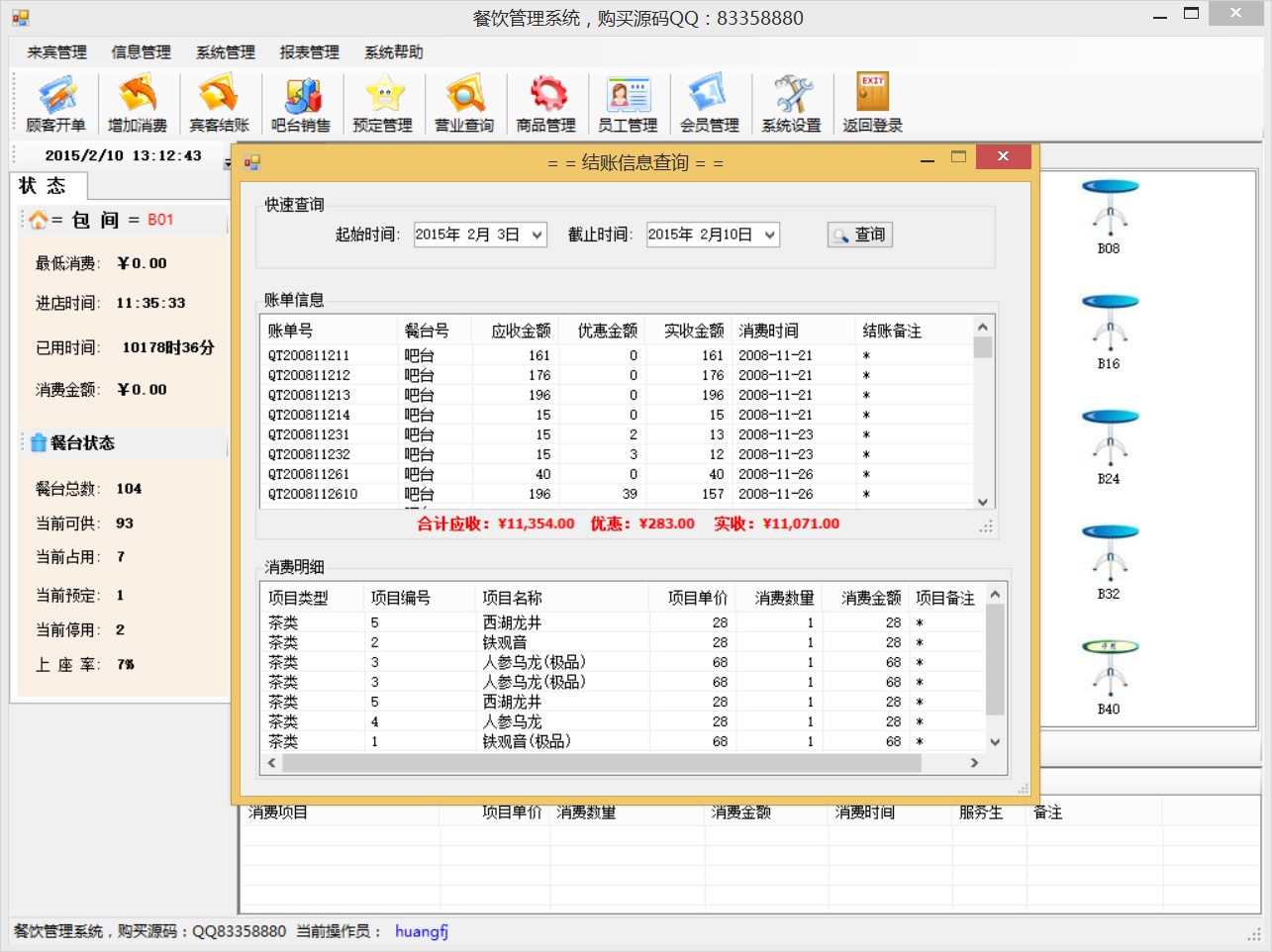Select bill row QT200811231
This screenshot has width=1272, height=952.
[x=309, y=434]
